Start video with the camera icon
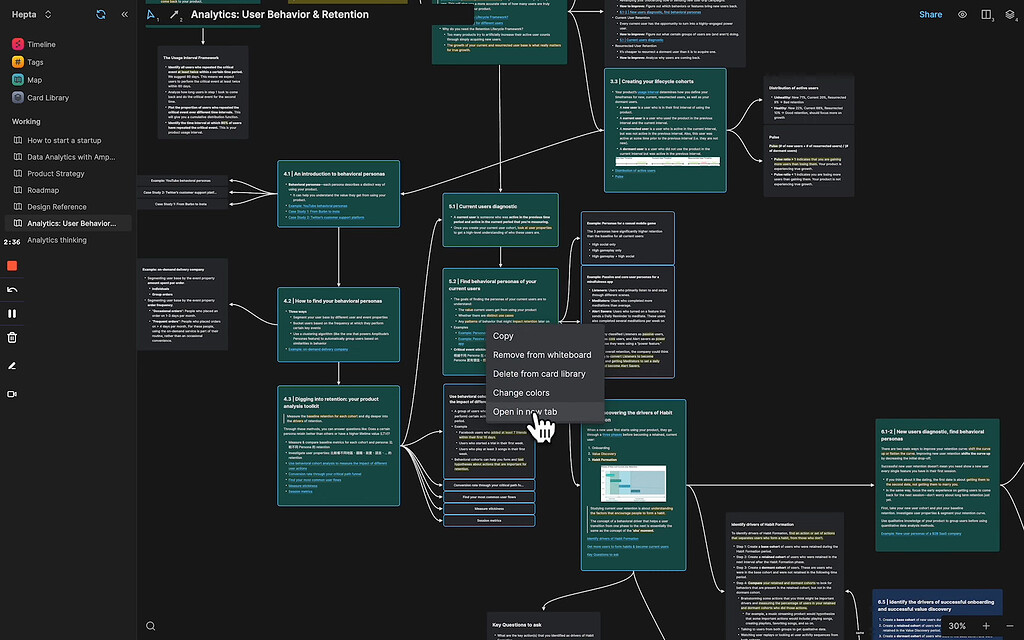1024x640 pixels. 11,393
